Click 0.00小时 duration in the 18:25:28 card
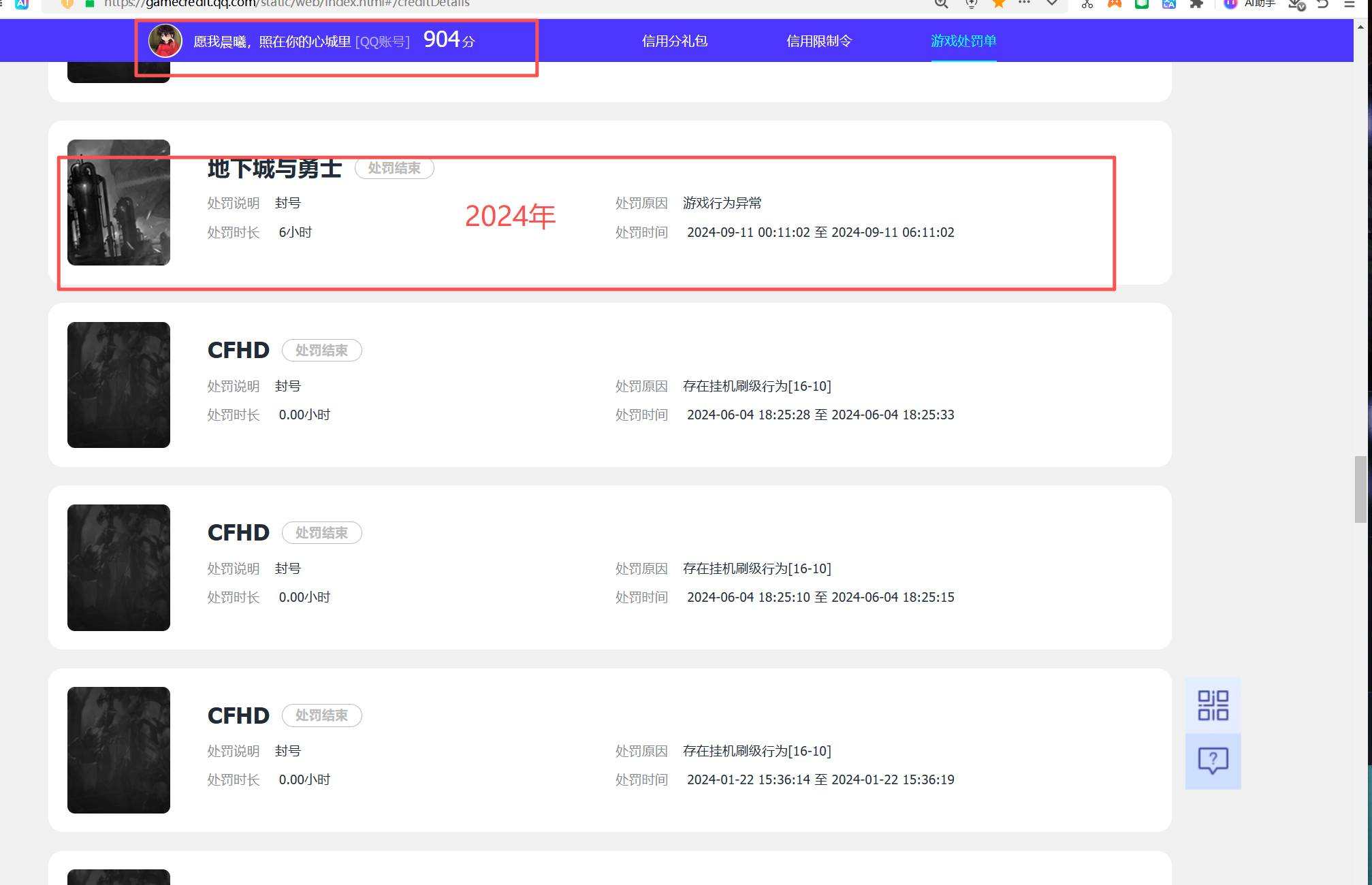 click(304, 415)
